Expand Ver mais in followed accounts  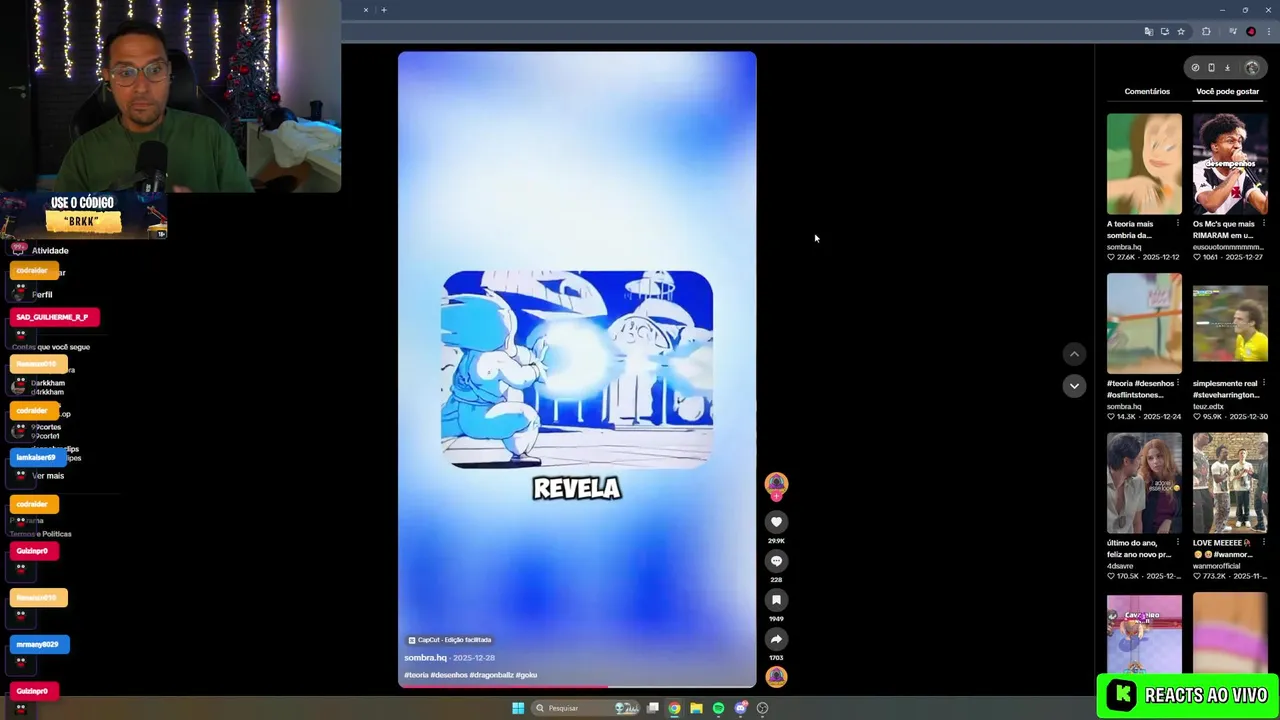pyautogui.click(x=48, y=476)
